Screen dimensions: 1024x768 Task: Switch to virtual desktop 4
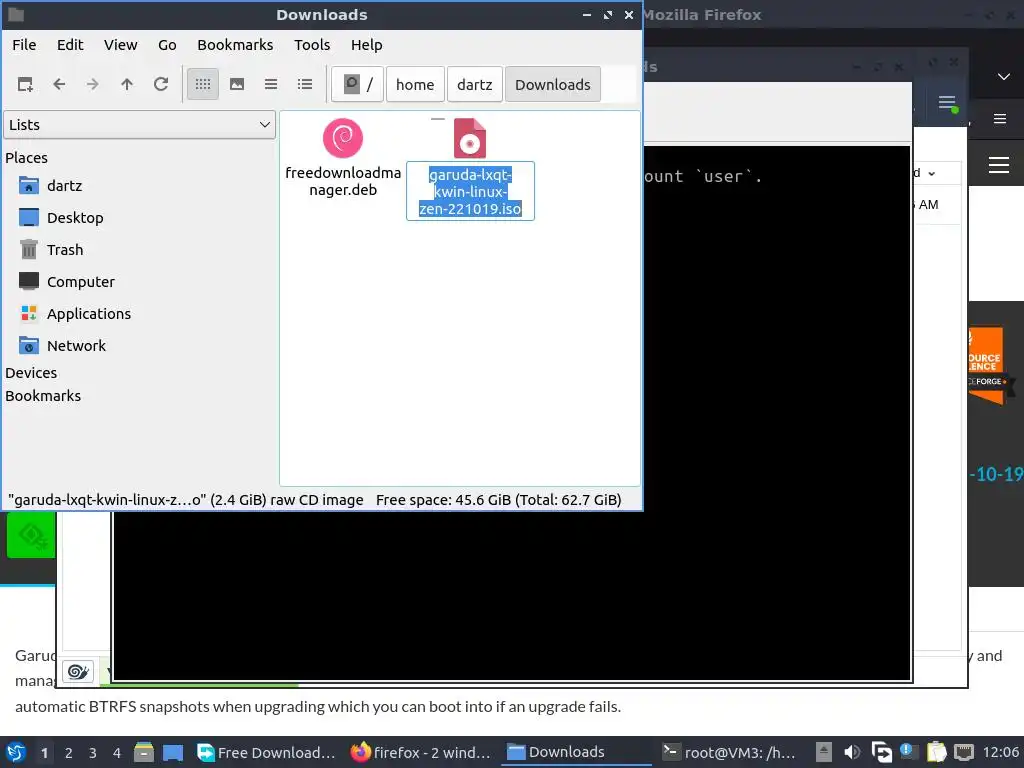pyautogui.click(x=117, y=753)
